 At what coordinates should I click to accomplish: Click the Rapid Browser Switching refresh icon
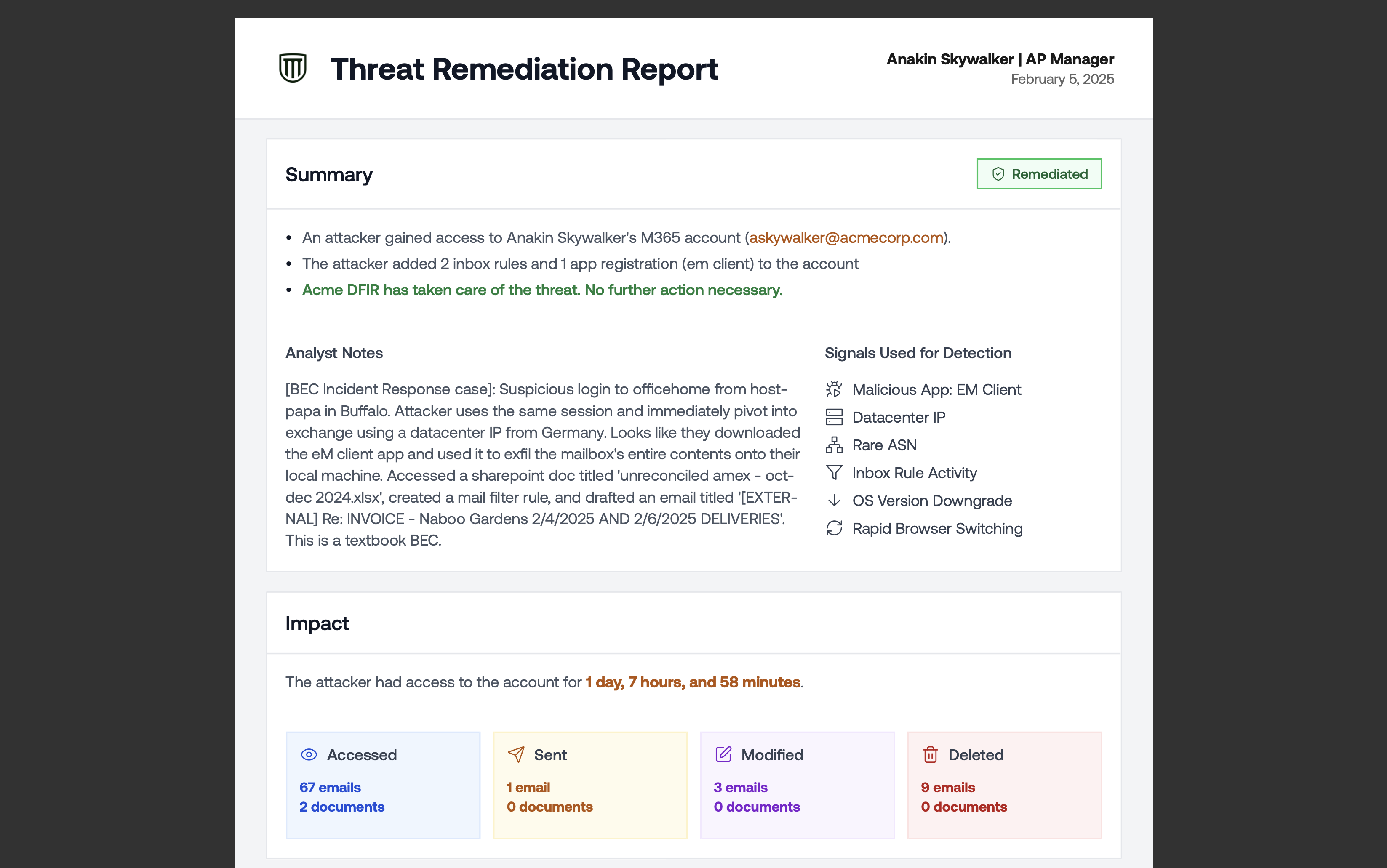(834, 528)
